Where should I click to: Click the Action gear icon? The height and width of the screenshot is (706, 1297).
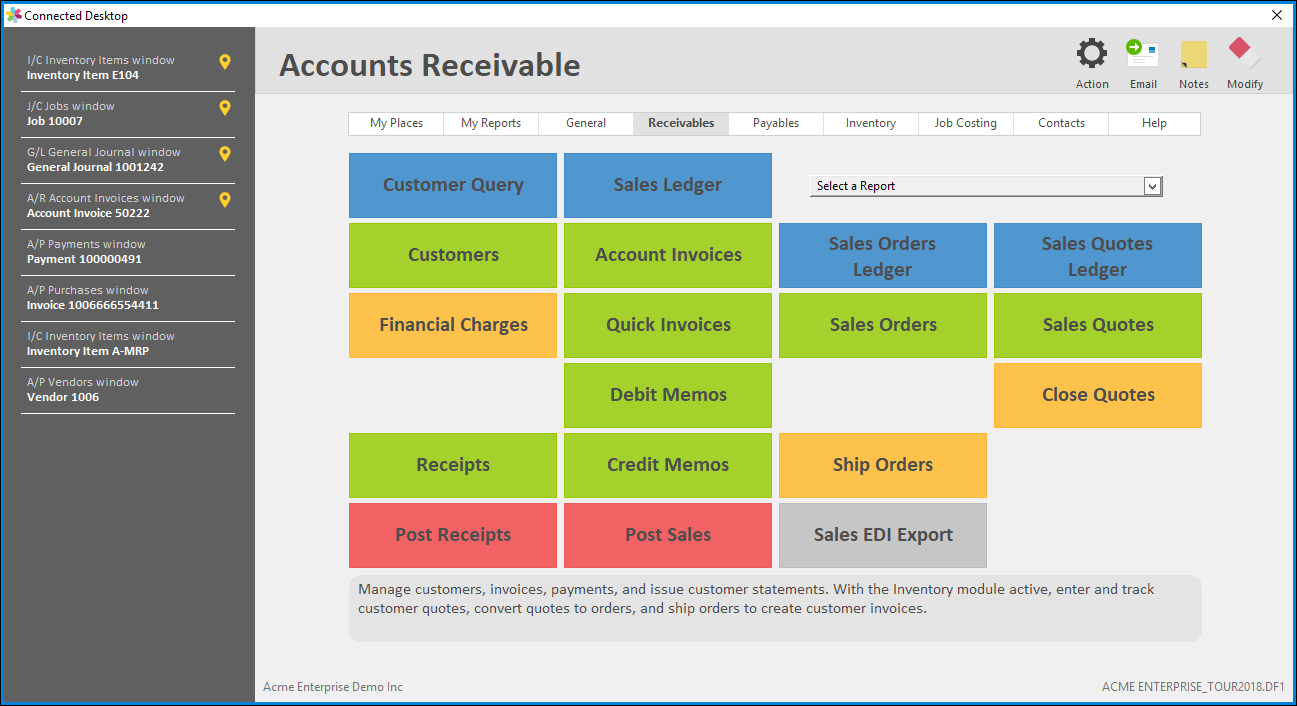point(1091,55)
